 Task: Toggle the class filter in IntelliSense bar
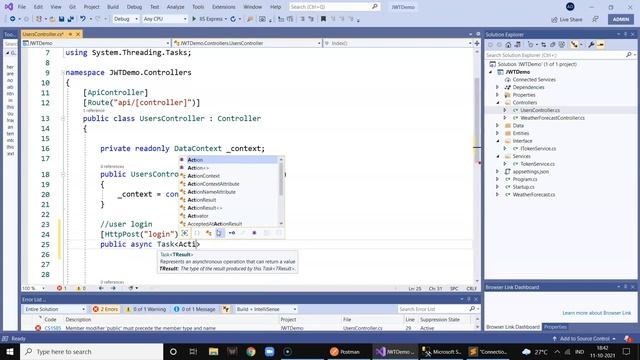pyautogui.click(x=209, y=233)
